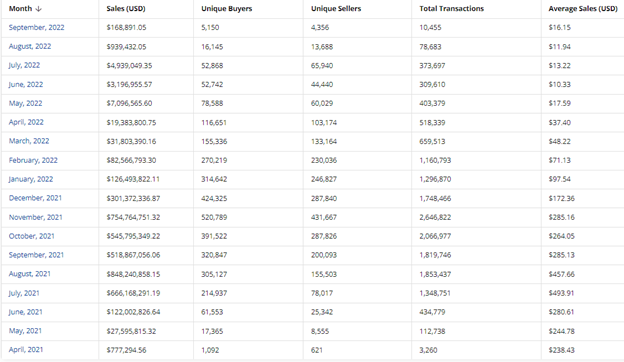This screenshot has width=624, height=362.
Task: Sort by the Sales (USD) column header
Action: pyautogui.click(x=126, y=9)
